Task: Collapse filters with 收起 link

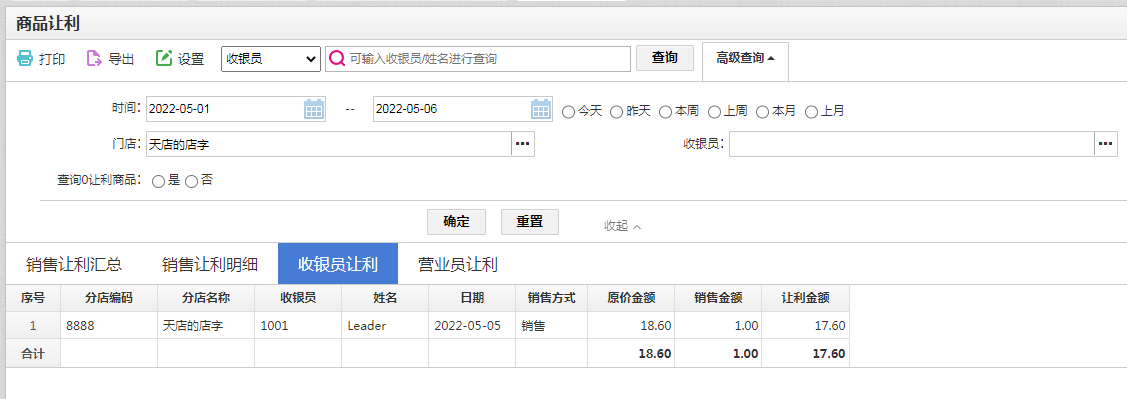Action: coord(622,226)
